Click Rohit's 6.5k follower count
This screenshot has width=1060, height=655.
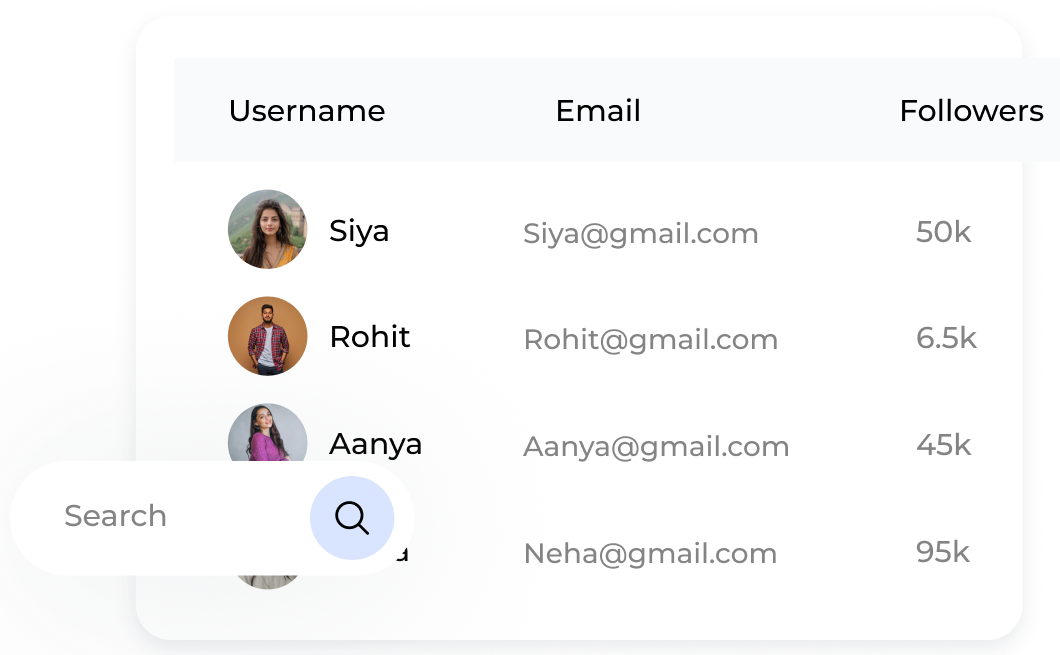(x=946, y=338)
